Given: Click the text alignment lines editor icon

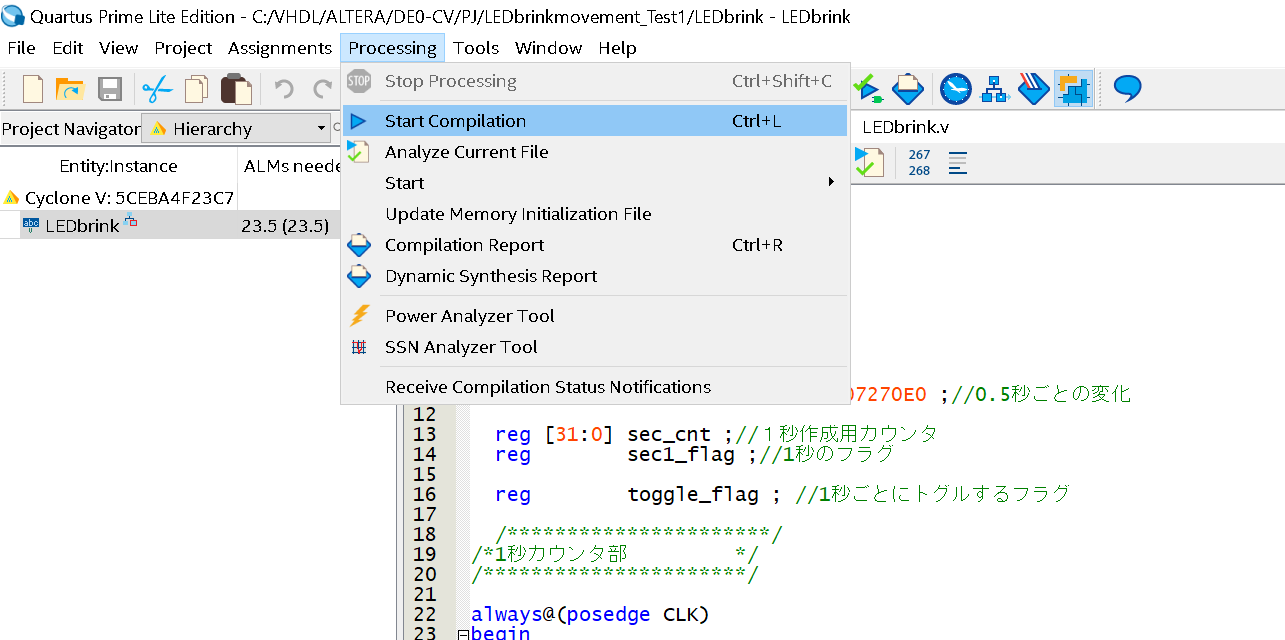Looking at the screenshot, I should (x=958, y=162).
